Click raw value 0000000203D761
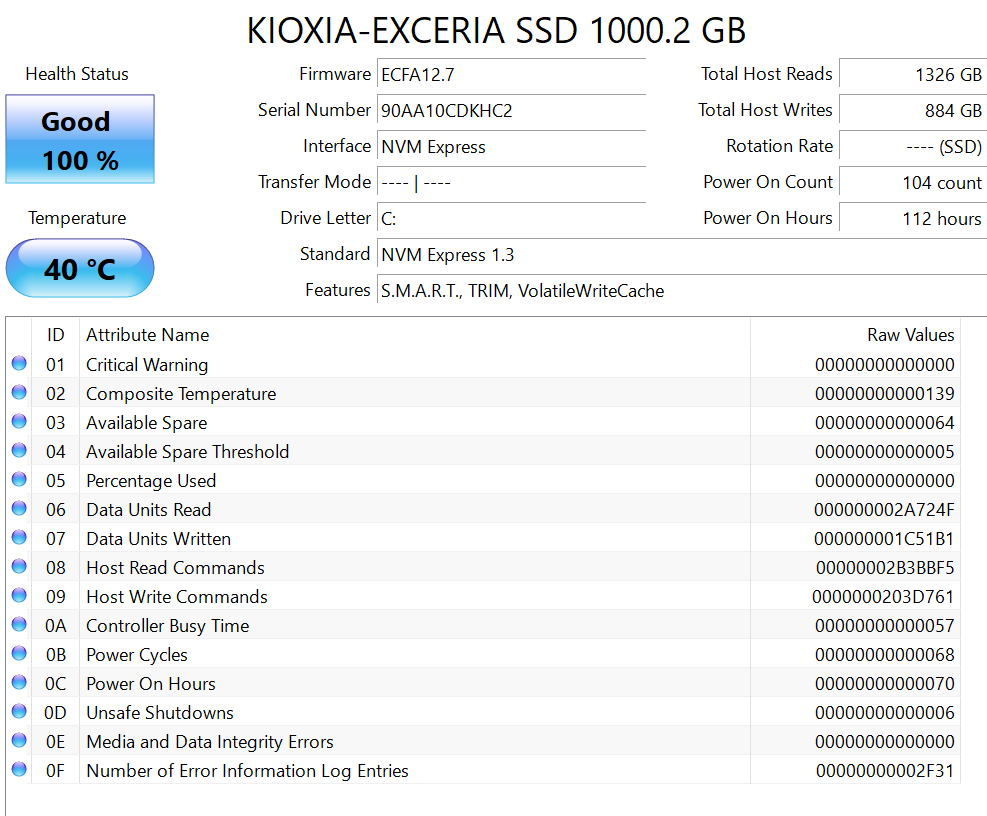987x816 pixels. [x=883, y=596]
